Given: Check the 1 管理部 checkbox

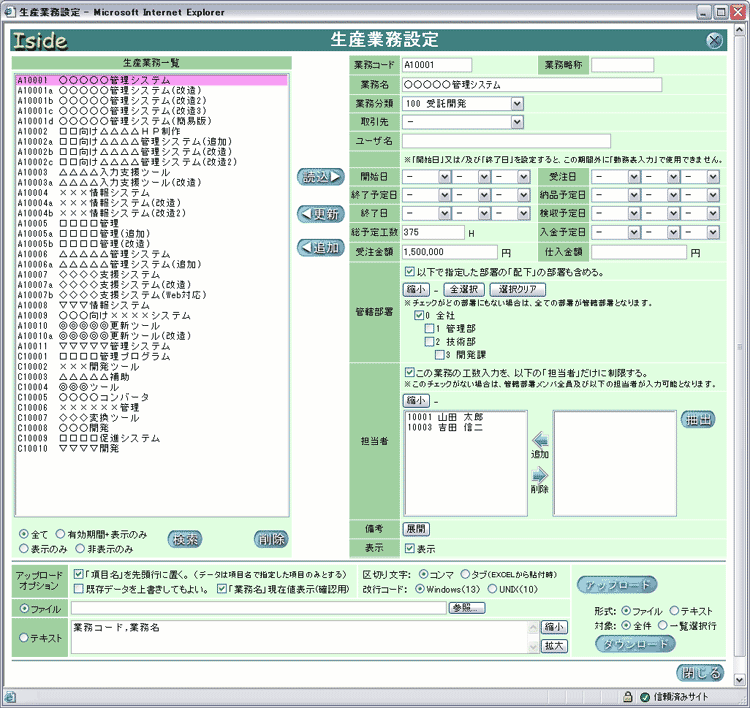Looking at the screenshot, I should coord(429,328).
